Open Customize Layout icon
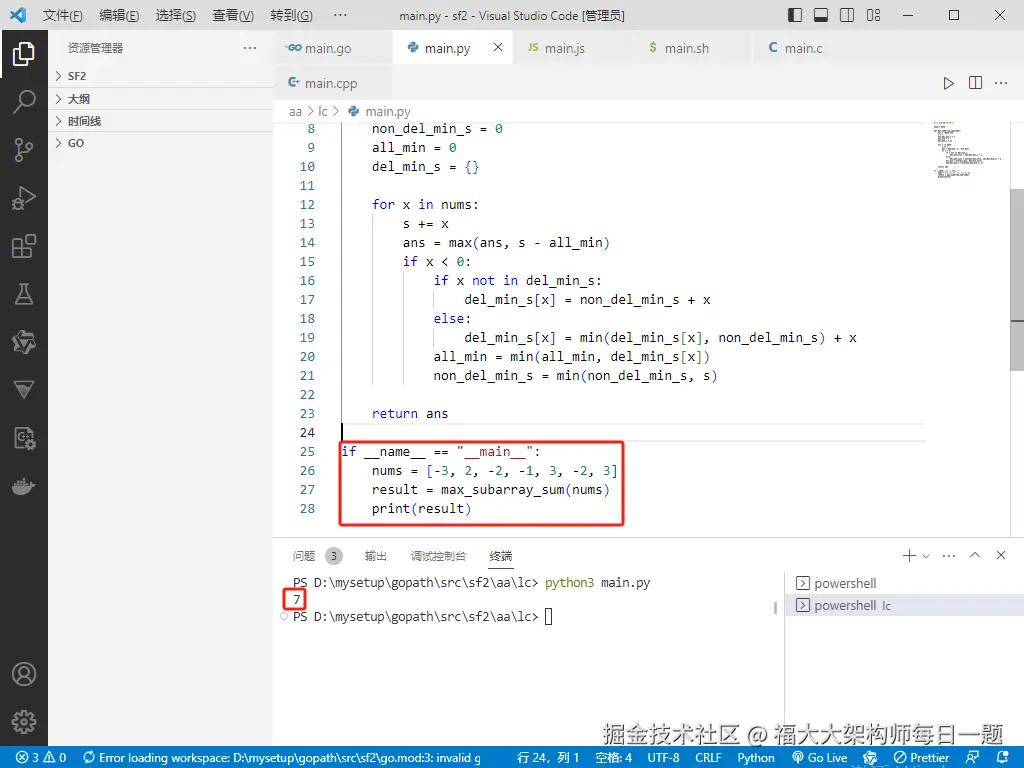The width and height of the screenshot is (1024, 768). (873, 15)
